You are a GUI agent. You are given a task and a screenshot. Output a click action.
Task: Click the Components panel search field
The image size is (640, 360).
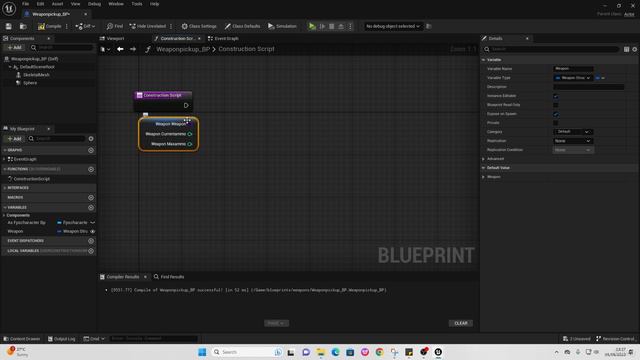[62, 48]
